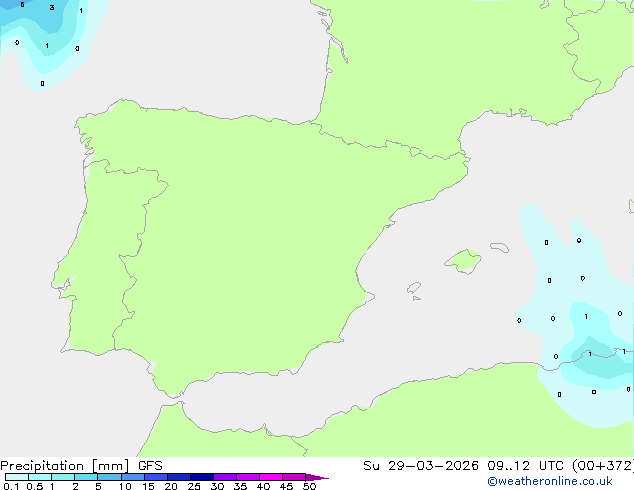This screenshot has width=634, height=490.
Task: Click the 5–10 mm legend swatch
Action: click(109, 477)
